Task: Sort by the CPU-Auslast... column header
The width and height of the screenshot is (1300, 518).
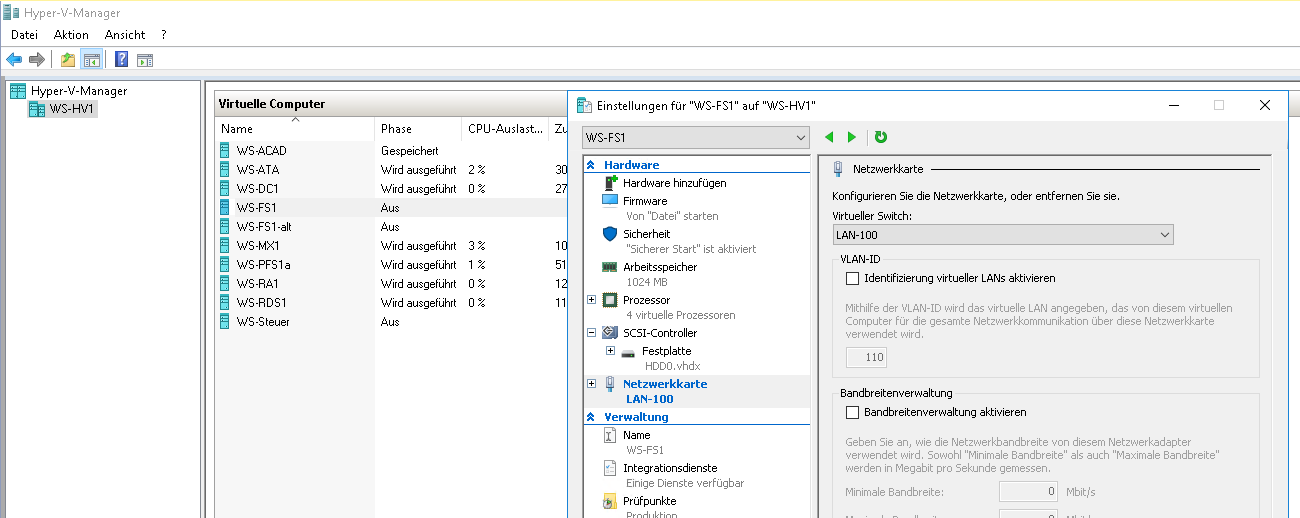Action: (505, 129)
